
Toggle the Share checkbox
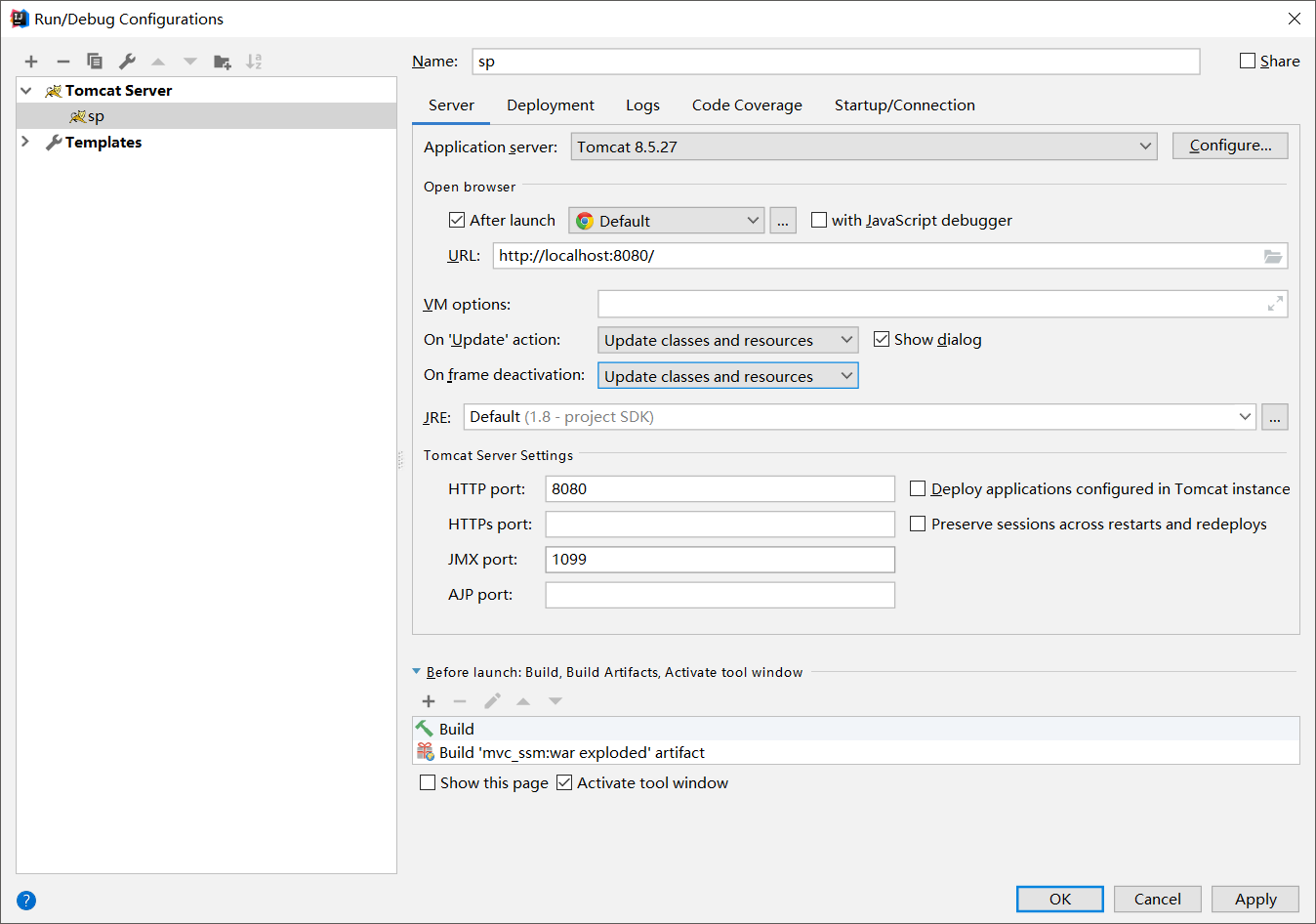(1248, 61)
